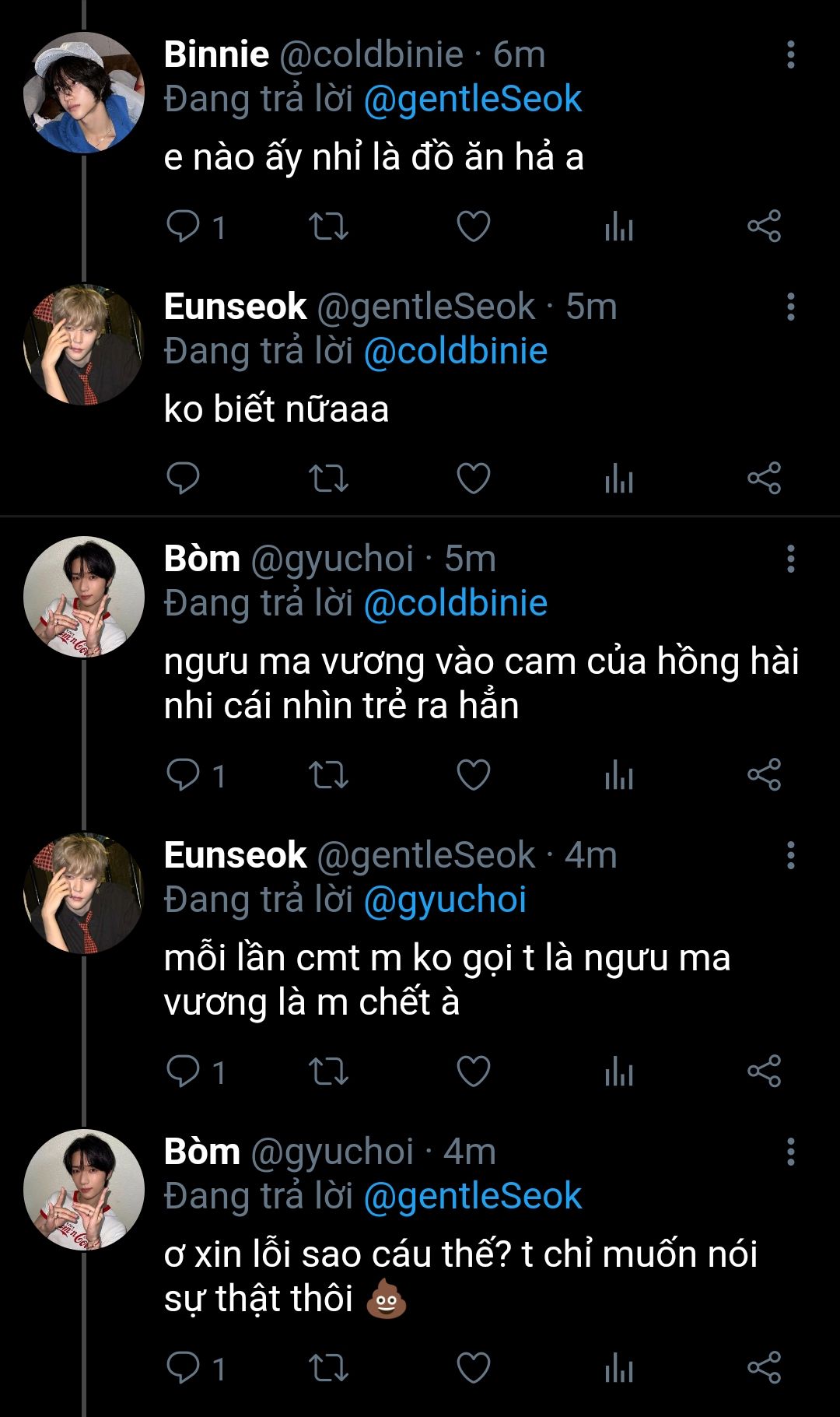
Task: Share Binnie's tweet
Action: 764,226
